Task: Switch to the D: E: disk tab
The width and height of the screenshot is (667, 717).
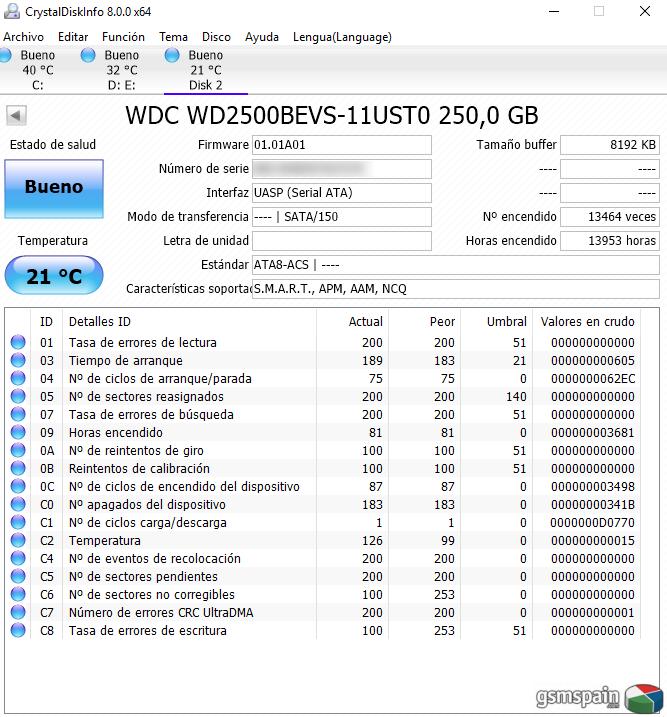Action: pyautogui.click(x=121, y=70)
